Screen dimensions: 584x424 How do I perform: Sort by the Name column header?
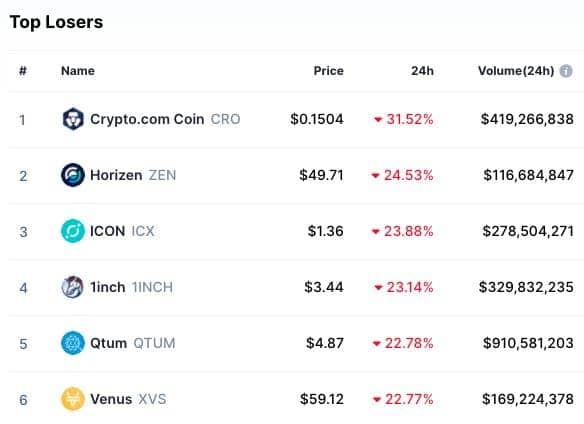point(78,71)
